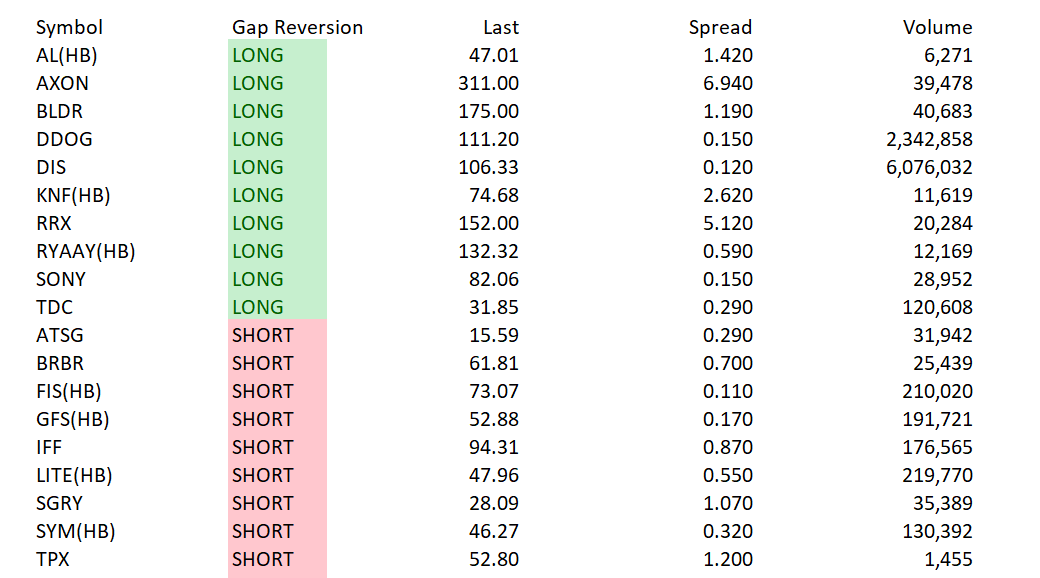Click the LITE(HB) symbol cell
Viewport: 1040px width, 578px height.
tap(73, 475)
